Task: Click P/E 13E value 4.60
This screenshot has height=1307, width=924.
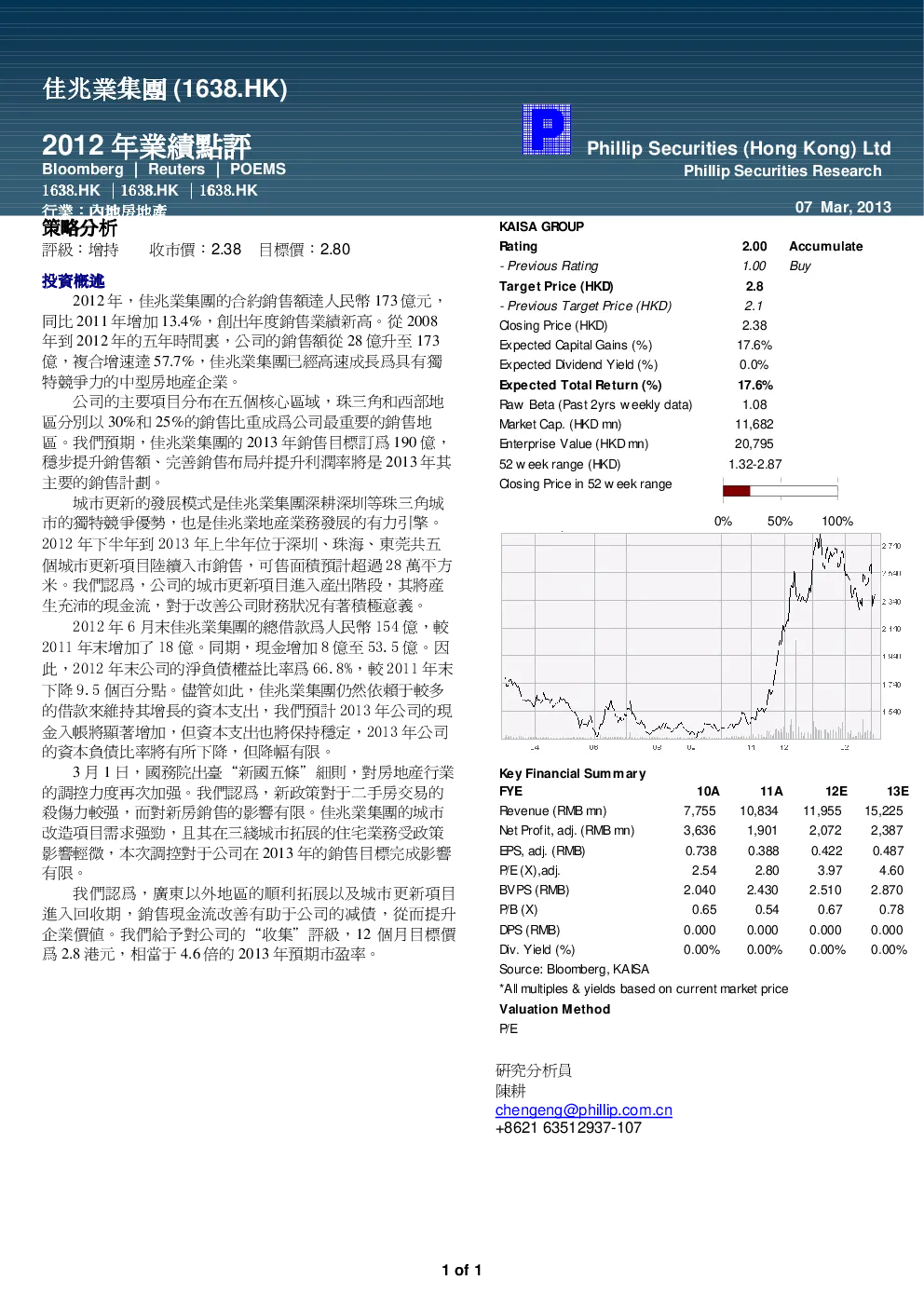Action: coord(891,870)
